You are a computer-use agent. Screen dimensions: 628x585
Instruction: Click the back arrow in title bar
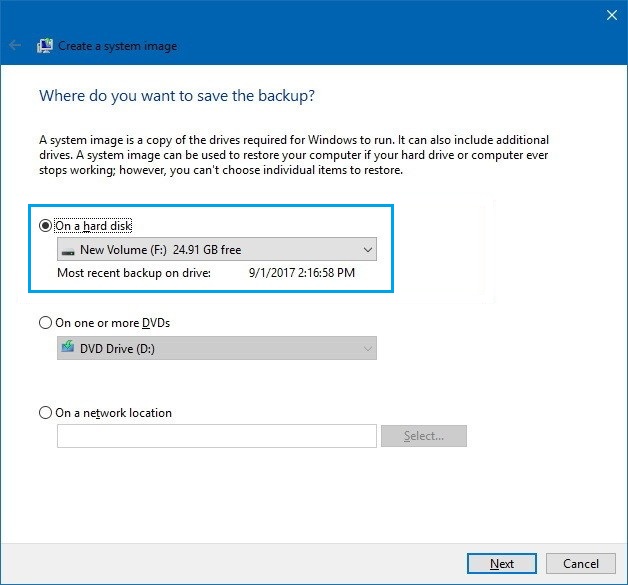tap(15, 45)
